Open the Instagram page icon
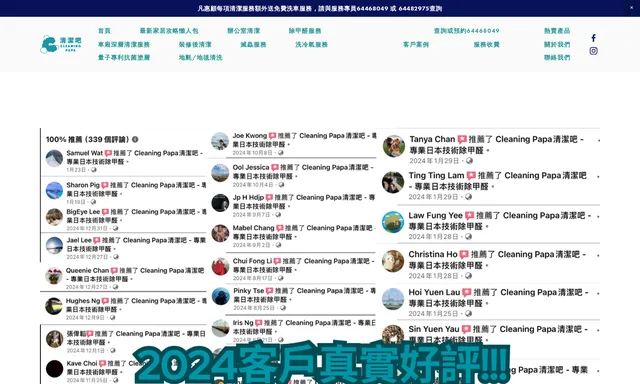The height and width of the screenshot is (384, 640). [x=593, y=51]
